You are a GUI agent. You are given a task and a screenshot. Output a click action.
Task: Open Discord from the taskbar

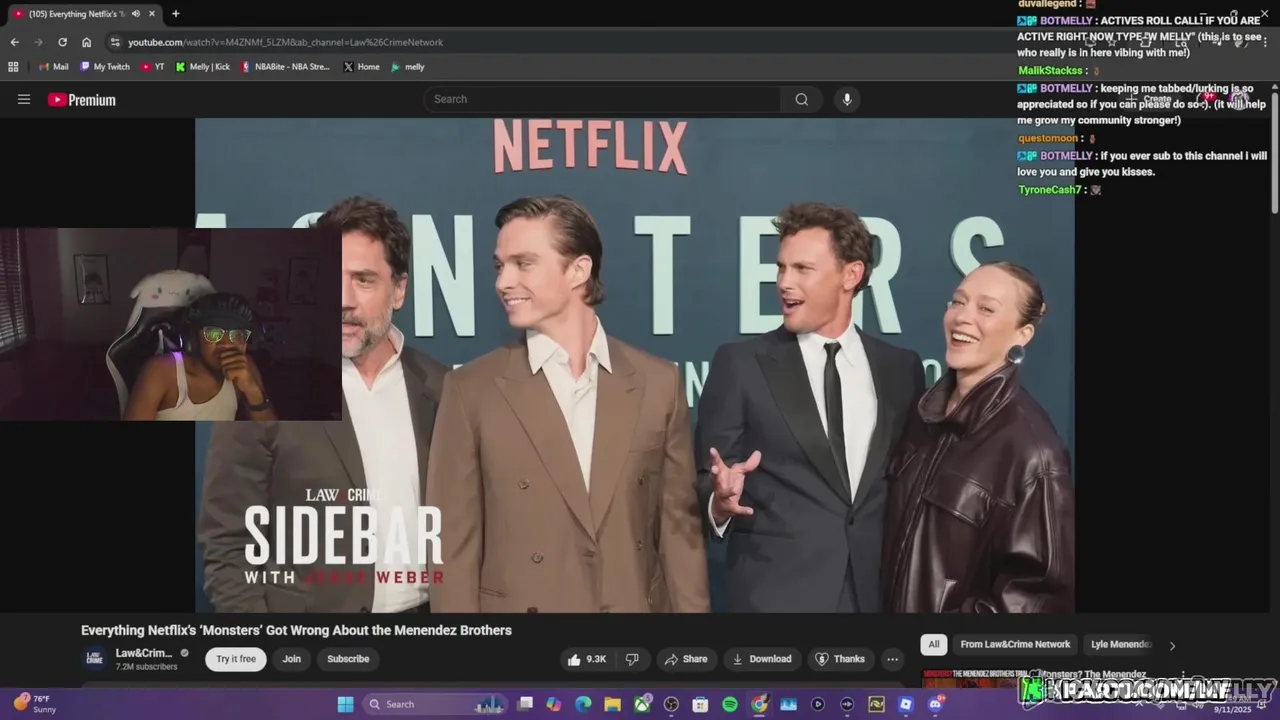pos(935,704)
